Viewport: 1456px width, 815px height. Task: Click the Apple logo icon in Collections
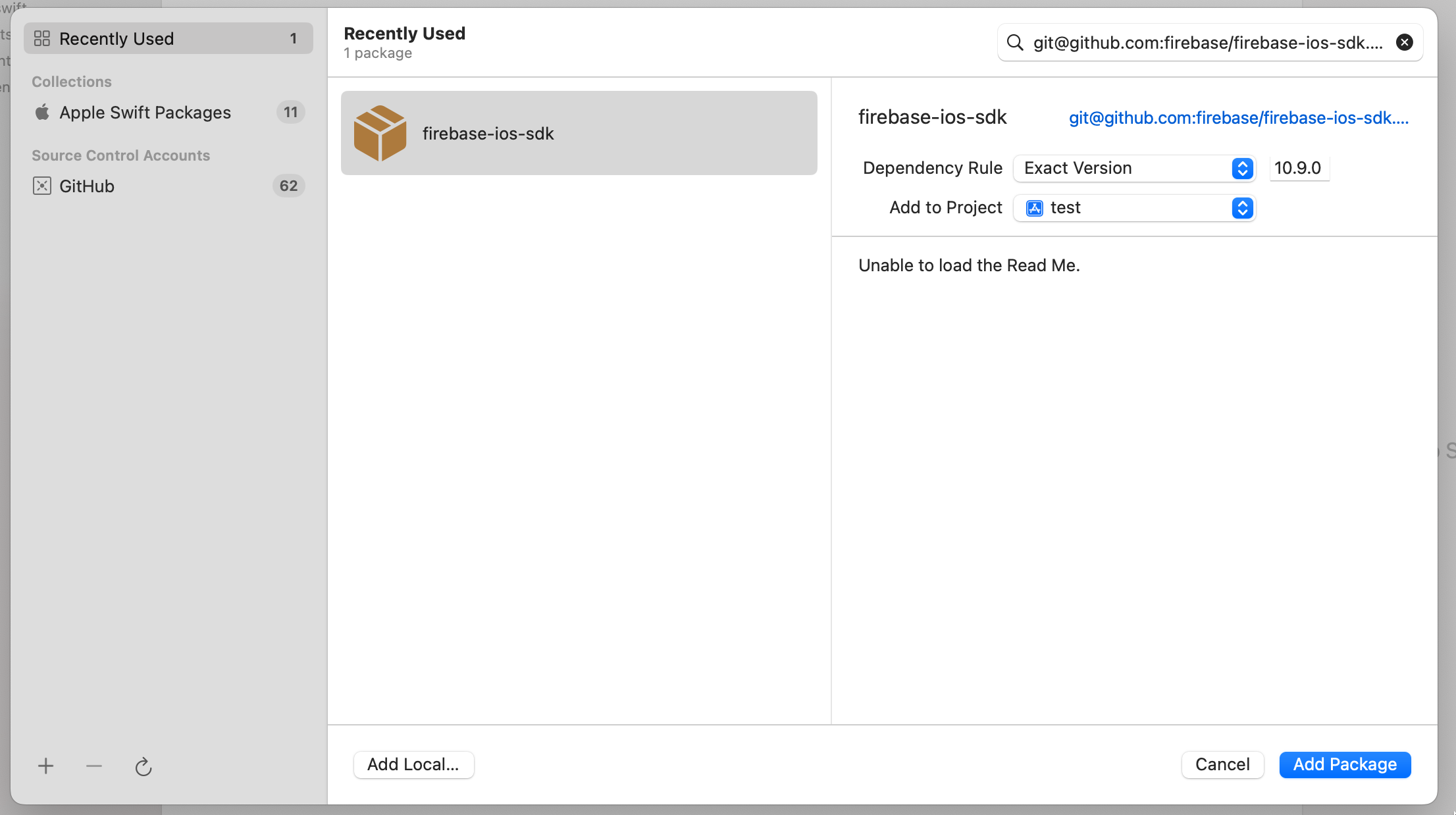[42, 113]
